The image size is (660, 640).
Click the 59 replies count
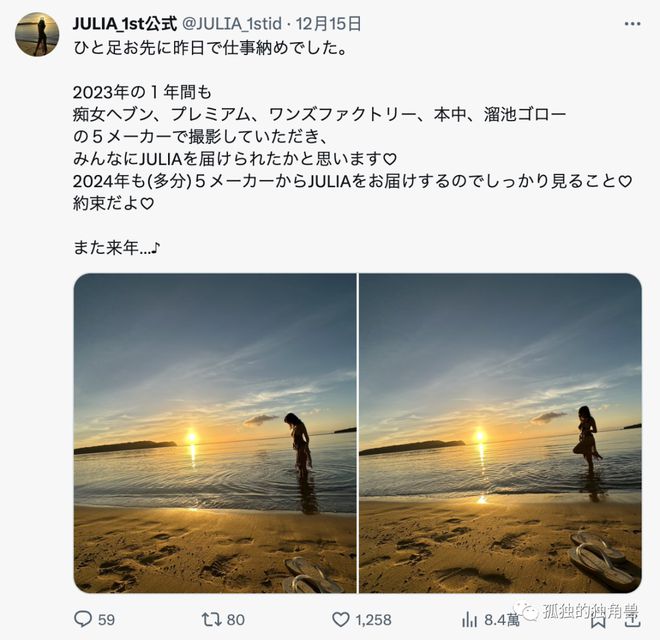pyautogui.click(x=106, y=620)
